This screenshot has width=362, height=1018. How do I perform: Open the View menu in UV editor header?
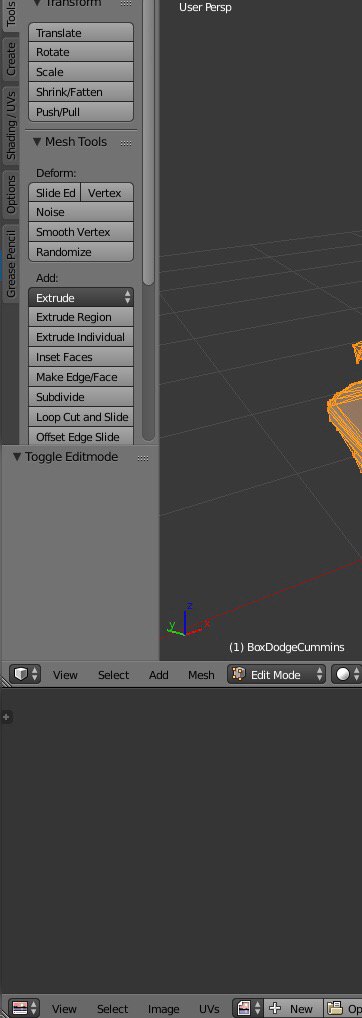click(x=64, y=1009)
